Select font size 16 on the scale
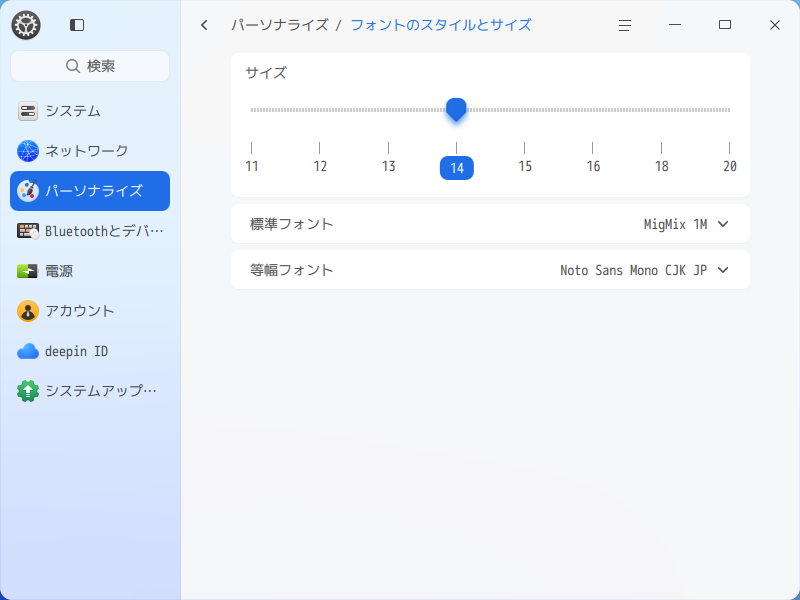 593,166
